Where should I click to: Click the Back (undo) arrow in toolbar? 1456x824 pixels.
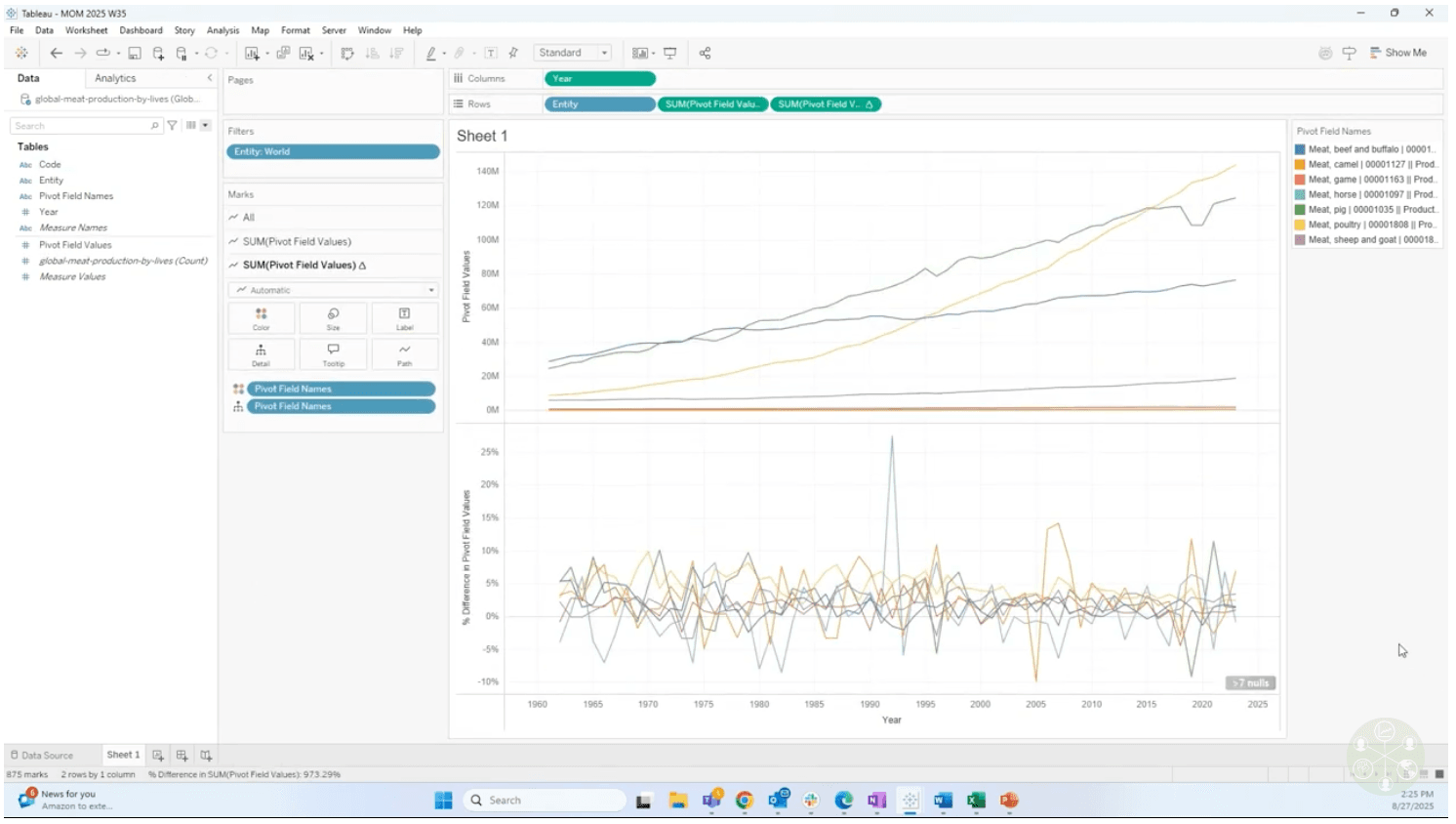tap(56, 54)
